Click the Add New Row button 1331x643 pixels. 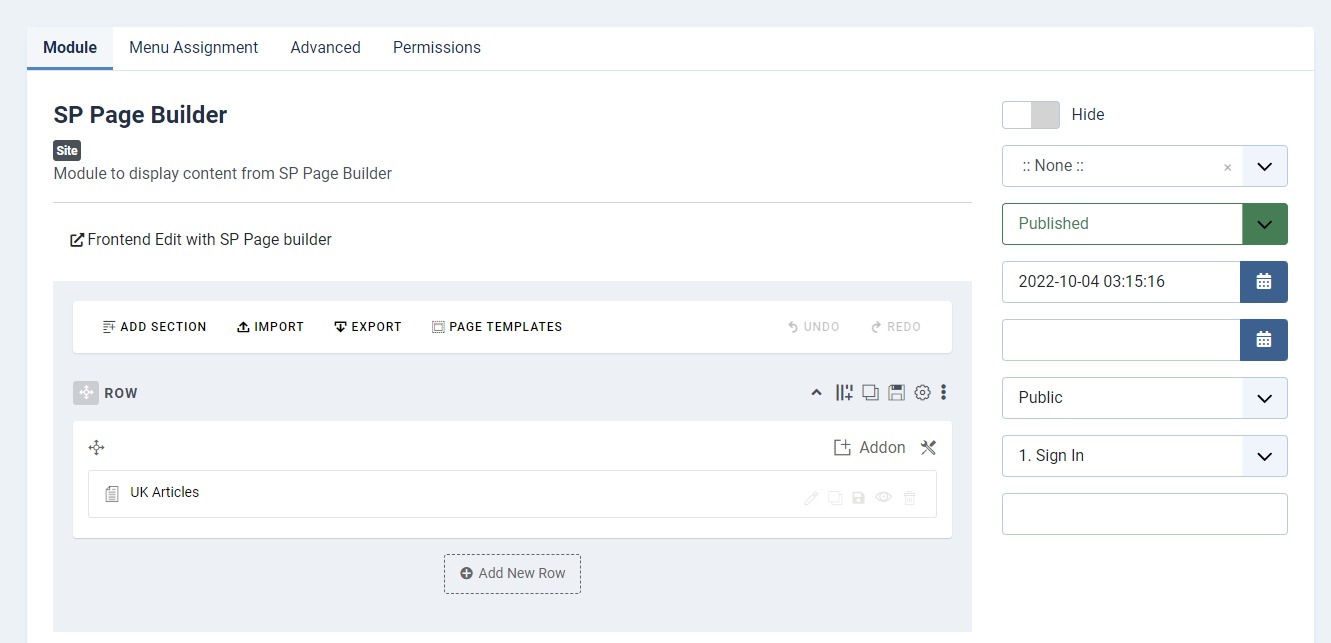(512, 573)
